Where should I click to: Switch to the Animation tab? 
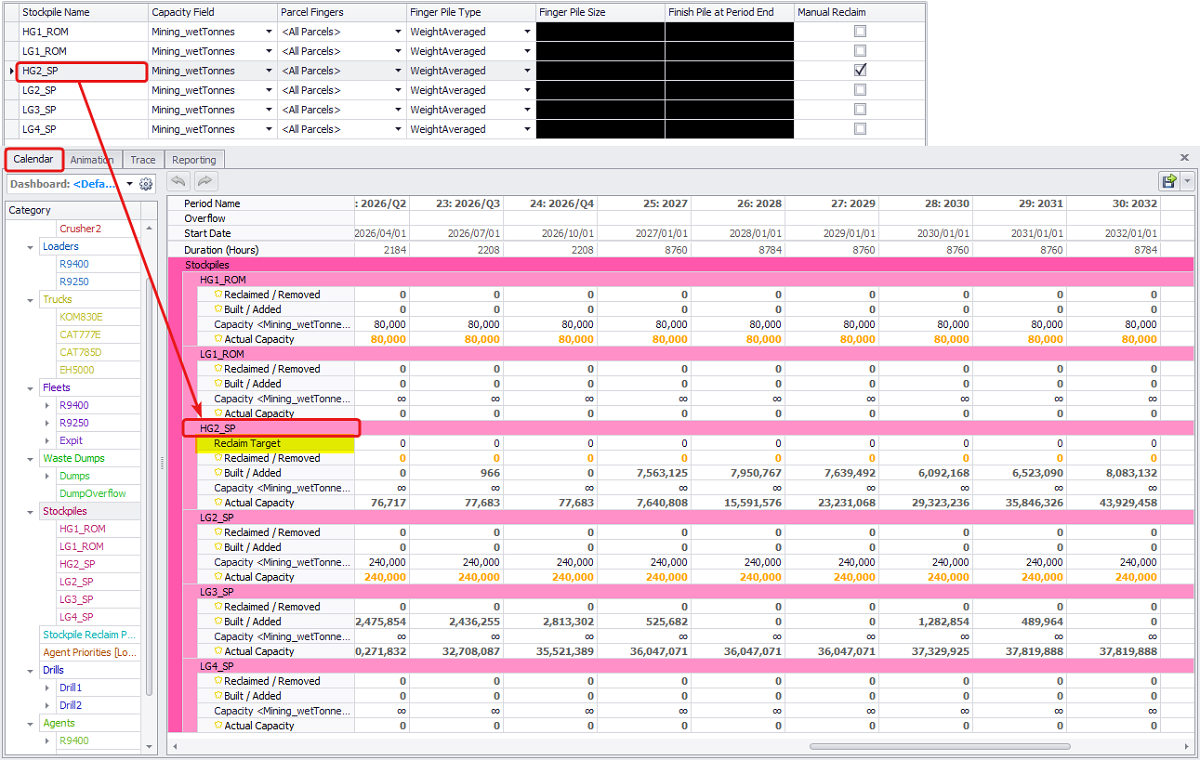tap(92, 160)
